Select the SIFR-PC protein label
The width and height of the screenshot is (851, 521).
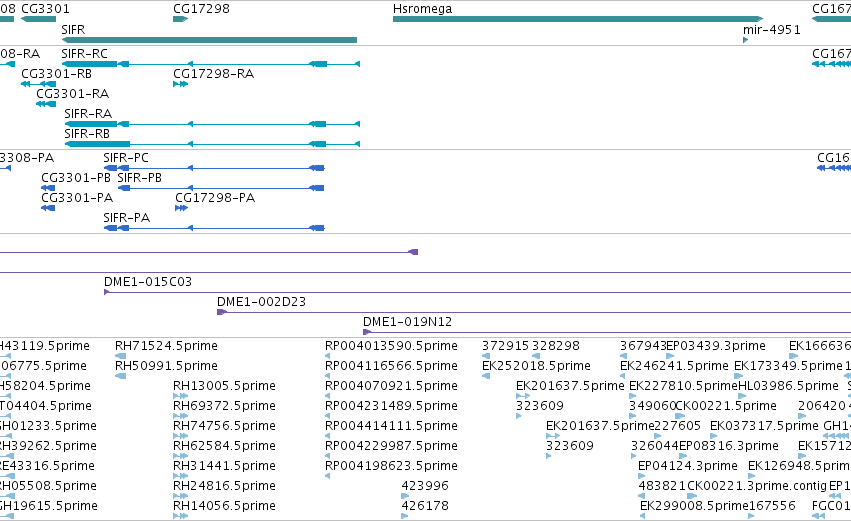click(x=126, y=158)
